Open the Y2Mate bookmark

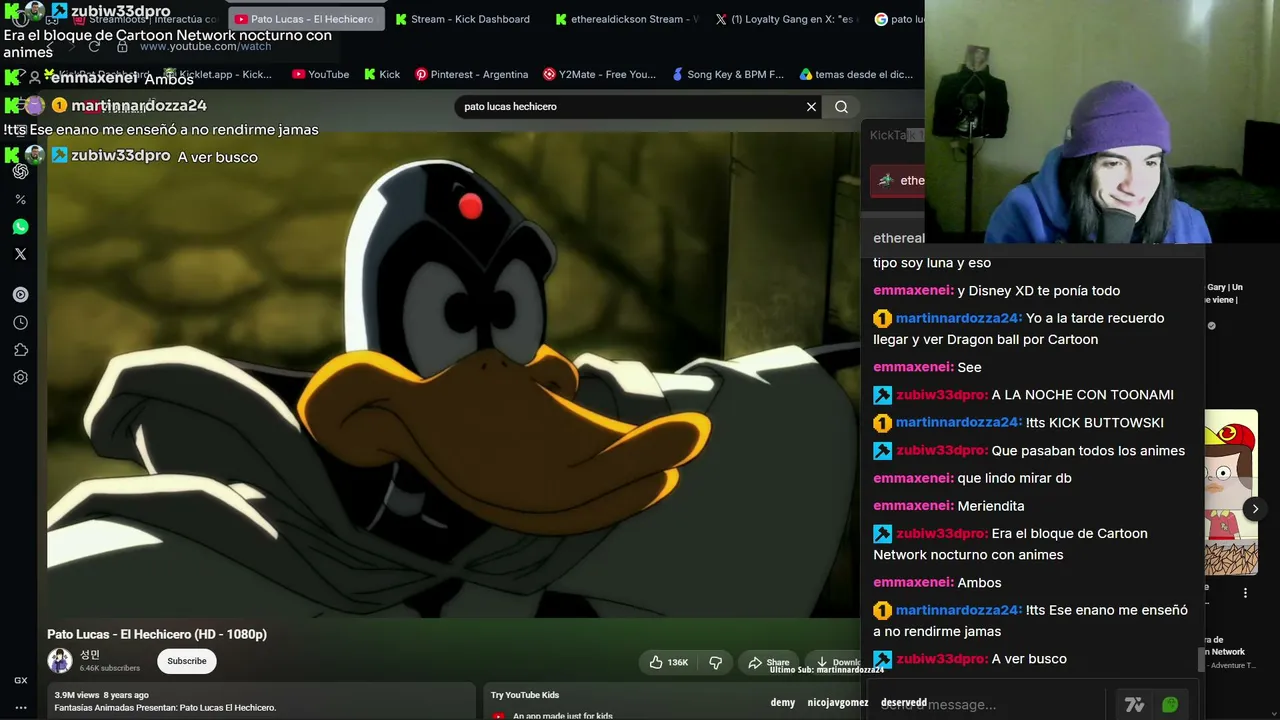pos(599,74)
